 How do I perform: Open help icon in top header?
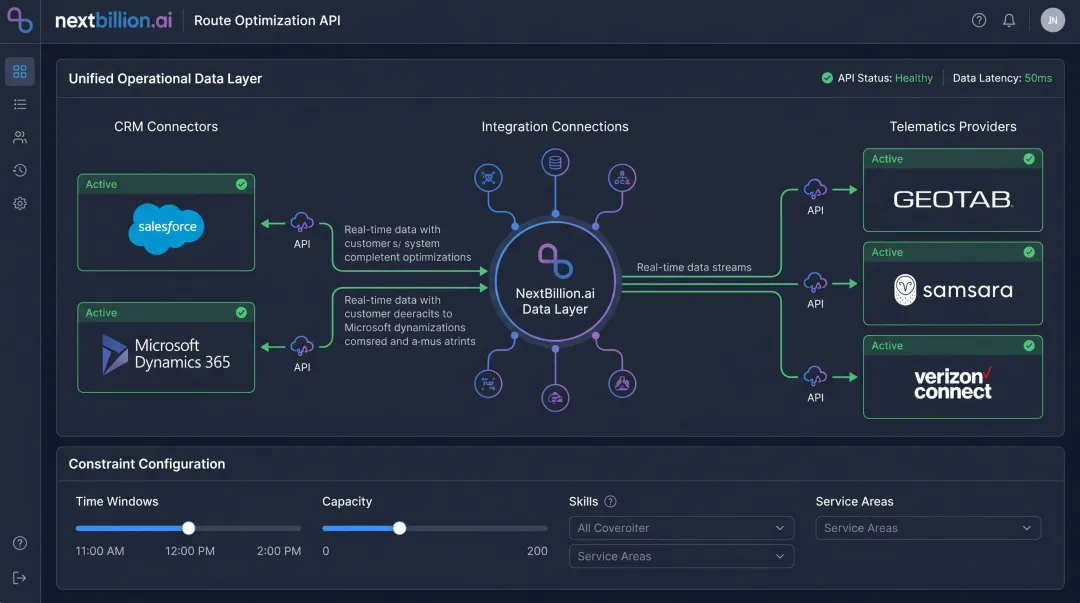(979, 20)
